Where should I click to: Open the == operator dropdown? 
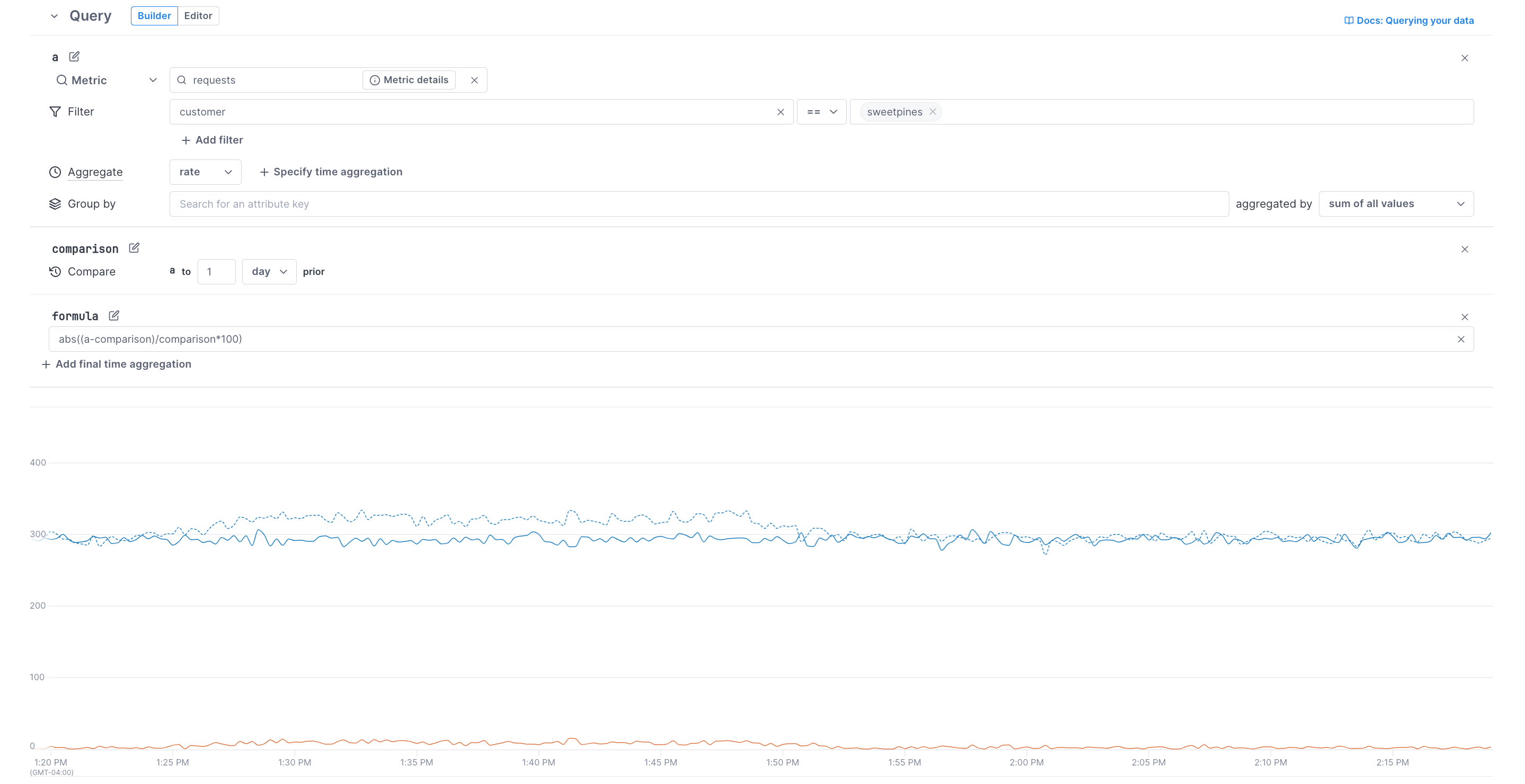point(822,111)
